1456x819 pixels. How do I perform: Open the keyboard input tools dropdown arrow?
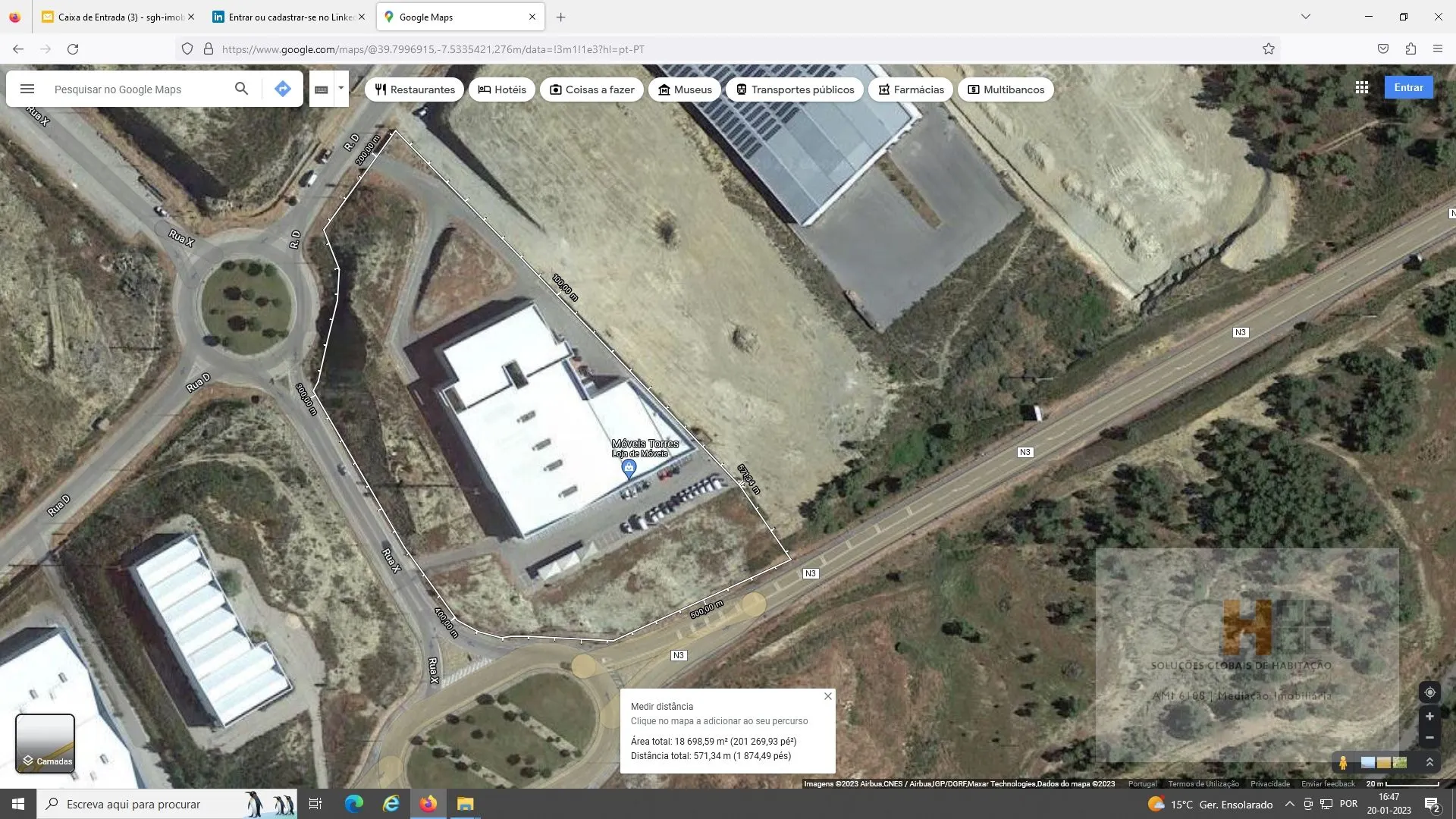click(341, 88)
